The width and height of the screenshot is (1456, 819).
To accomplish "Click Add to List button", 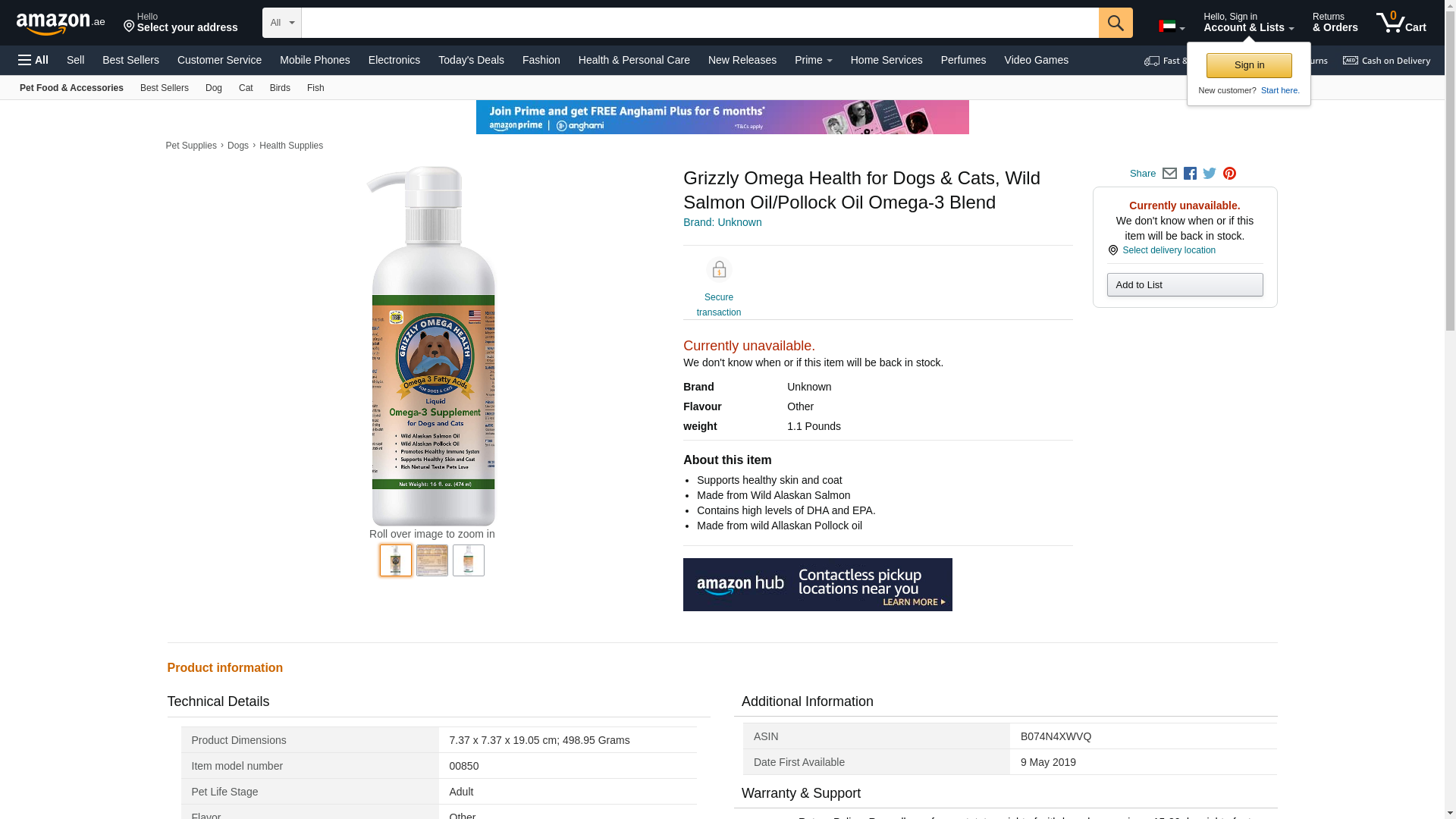I will coord(1185,285).
